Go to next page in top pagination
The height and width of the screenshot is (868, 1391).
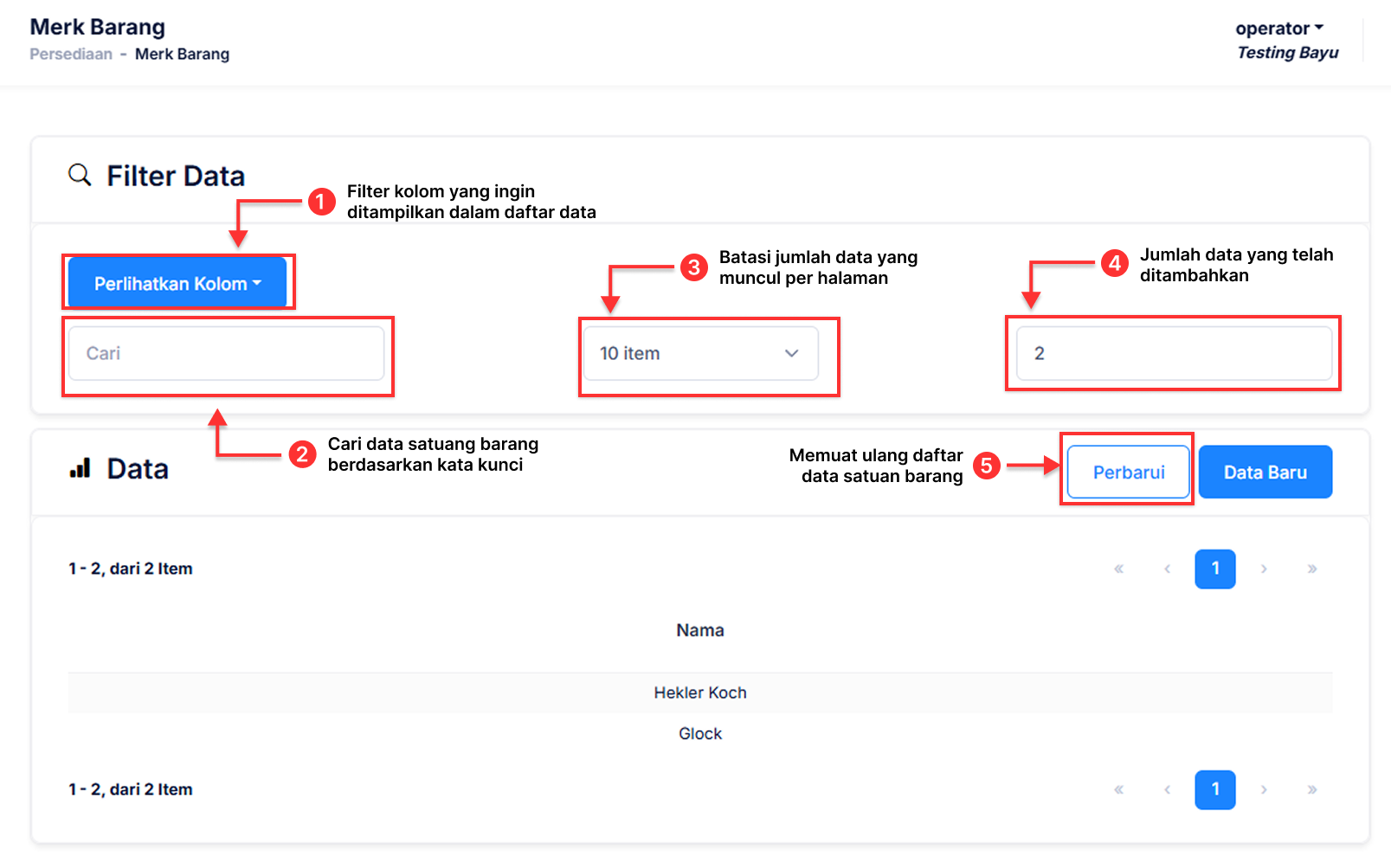pos(1264,569)
